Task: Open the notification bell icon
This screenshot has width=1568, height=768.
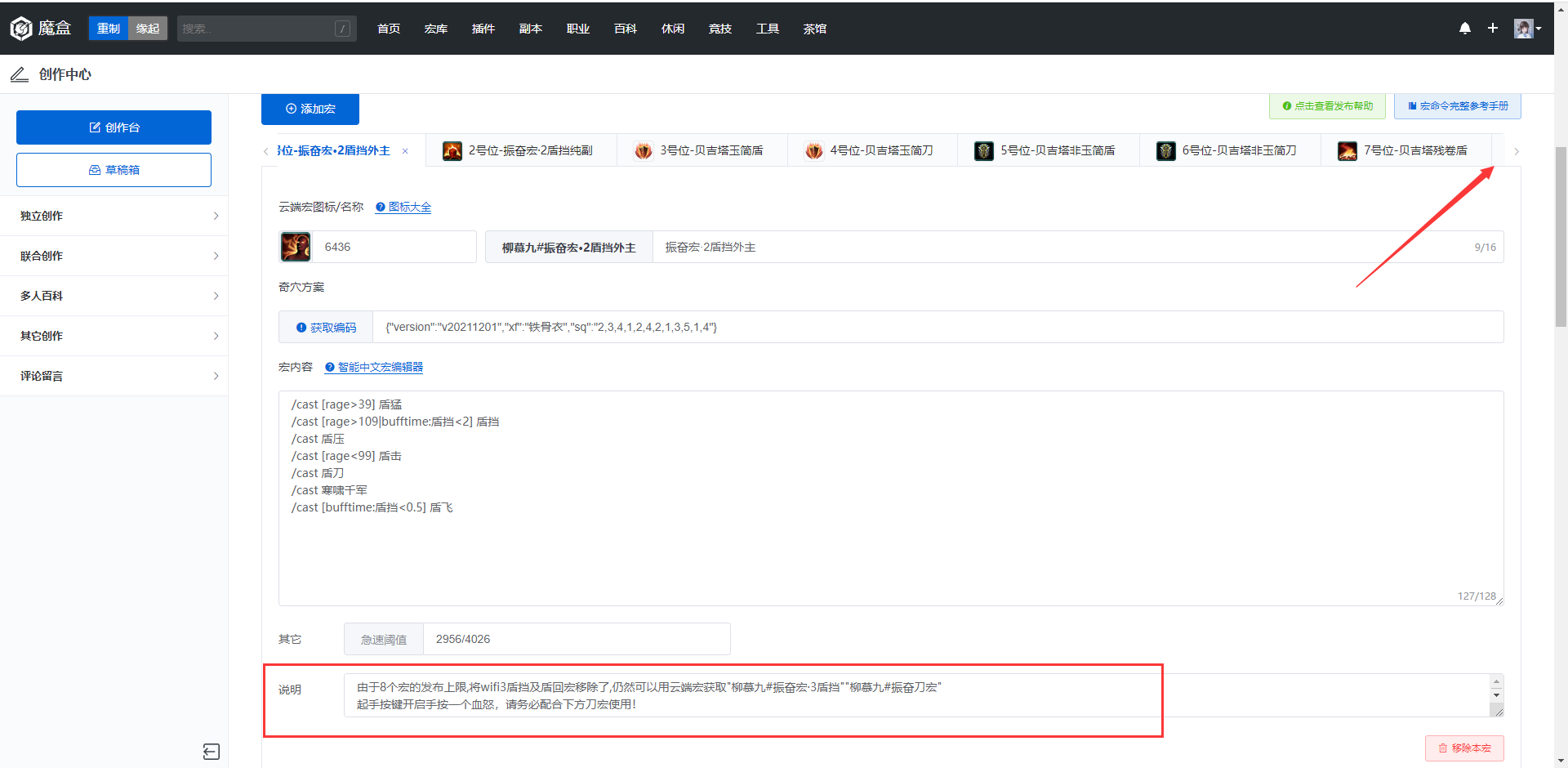Action: [x=1464, y=28]
